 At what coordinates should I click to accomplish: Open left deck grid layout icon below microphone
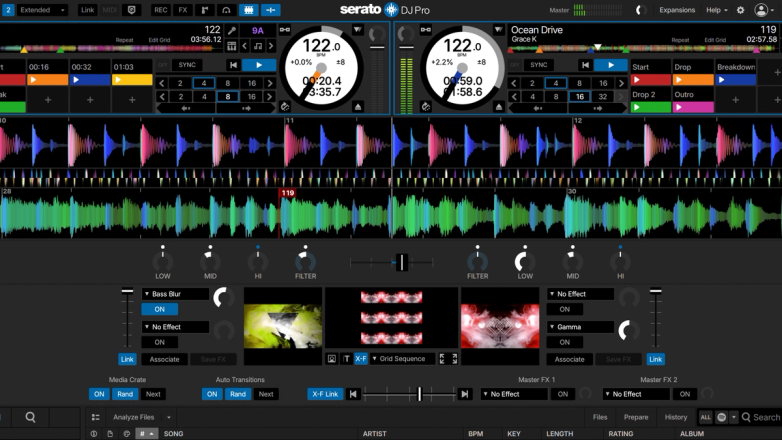(x=232, y=46)
